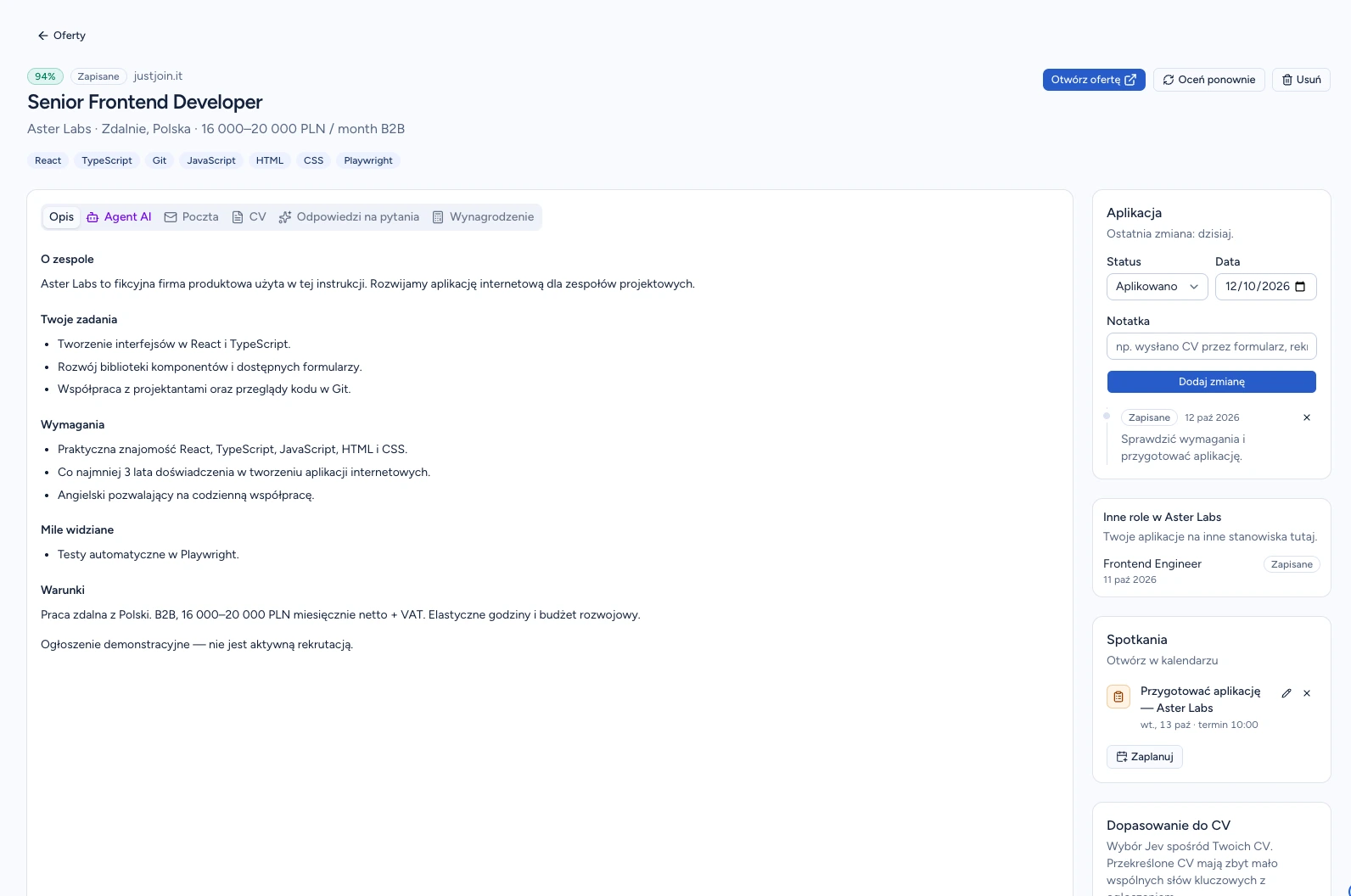
Task: Click the HTML skill tag
Action: pyautogui.click(x=270, y=160)
